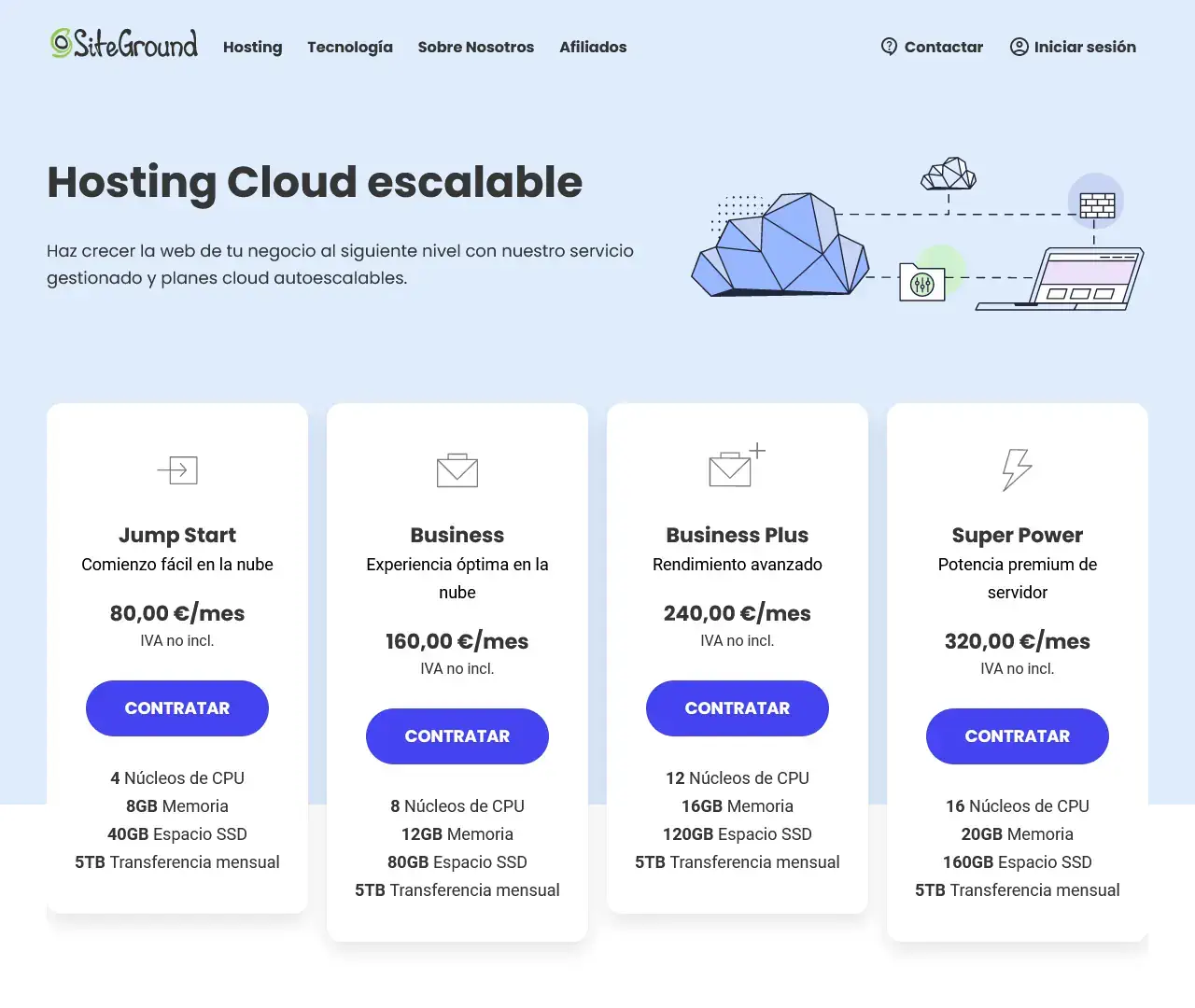Click '20GB Memoria' text
The image size is (1195, 1008).
click(1018, 834)
